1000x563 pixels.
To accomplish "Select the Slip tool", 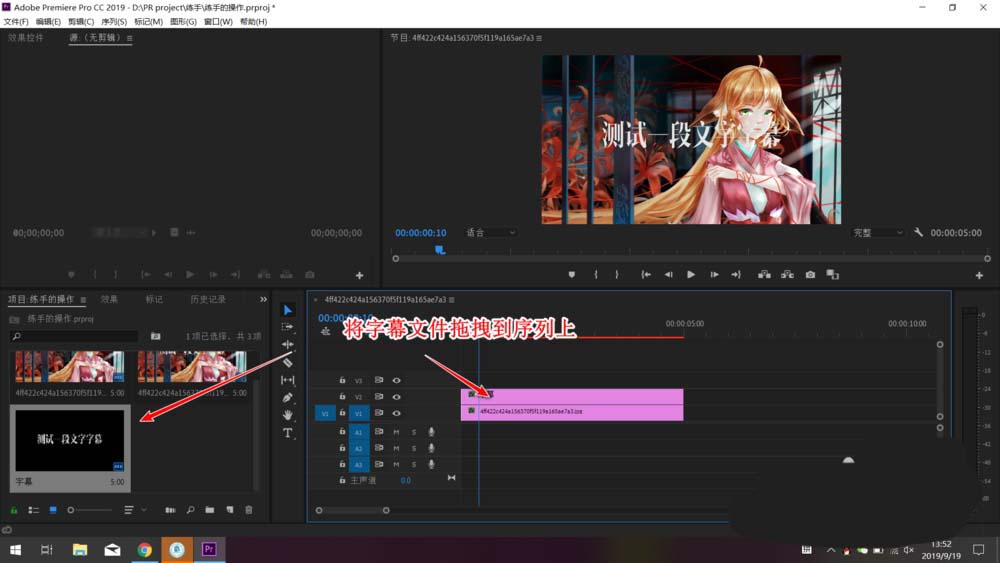I will 288,380.
